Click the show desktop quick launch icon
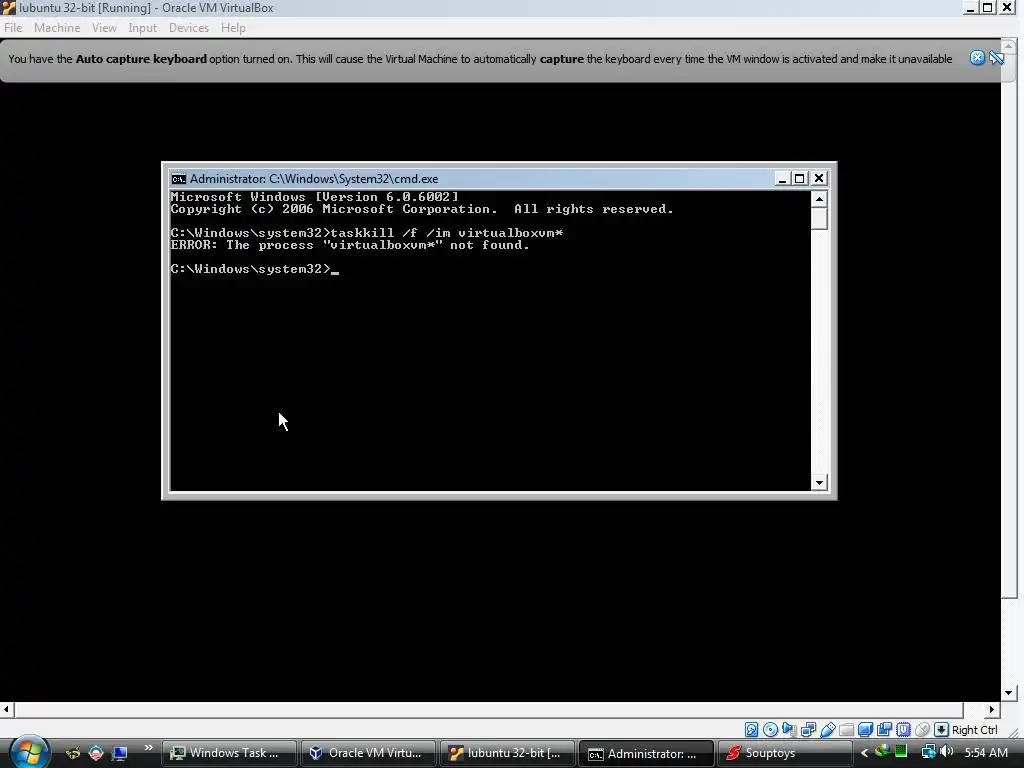1024x768 pixels. click(x=120, y=753)
